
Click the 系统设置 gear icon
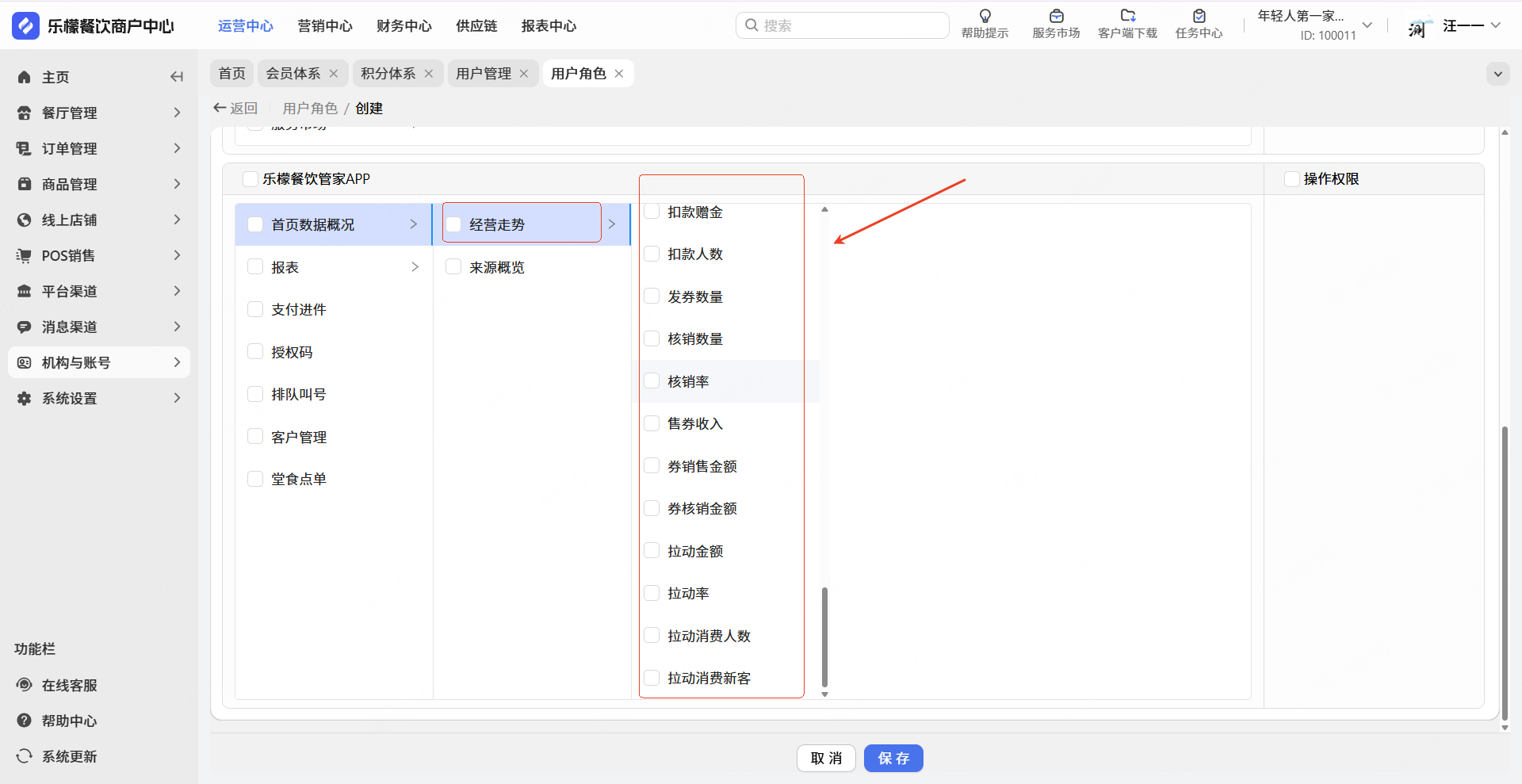tap(25, 398)
